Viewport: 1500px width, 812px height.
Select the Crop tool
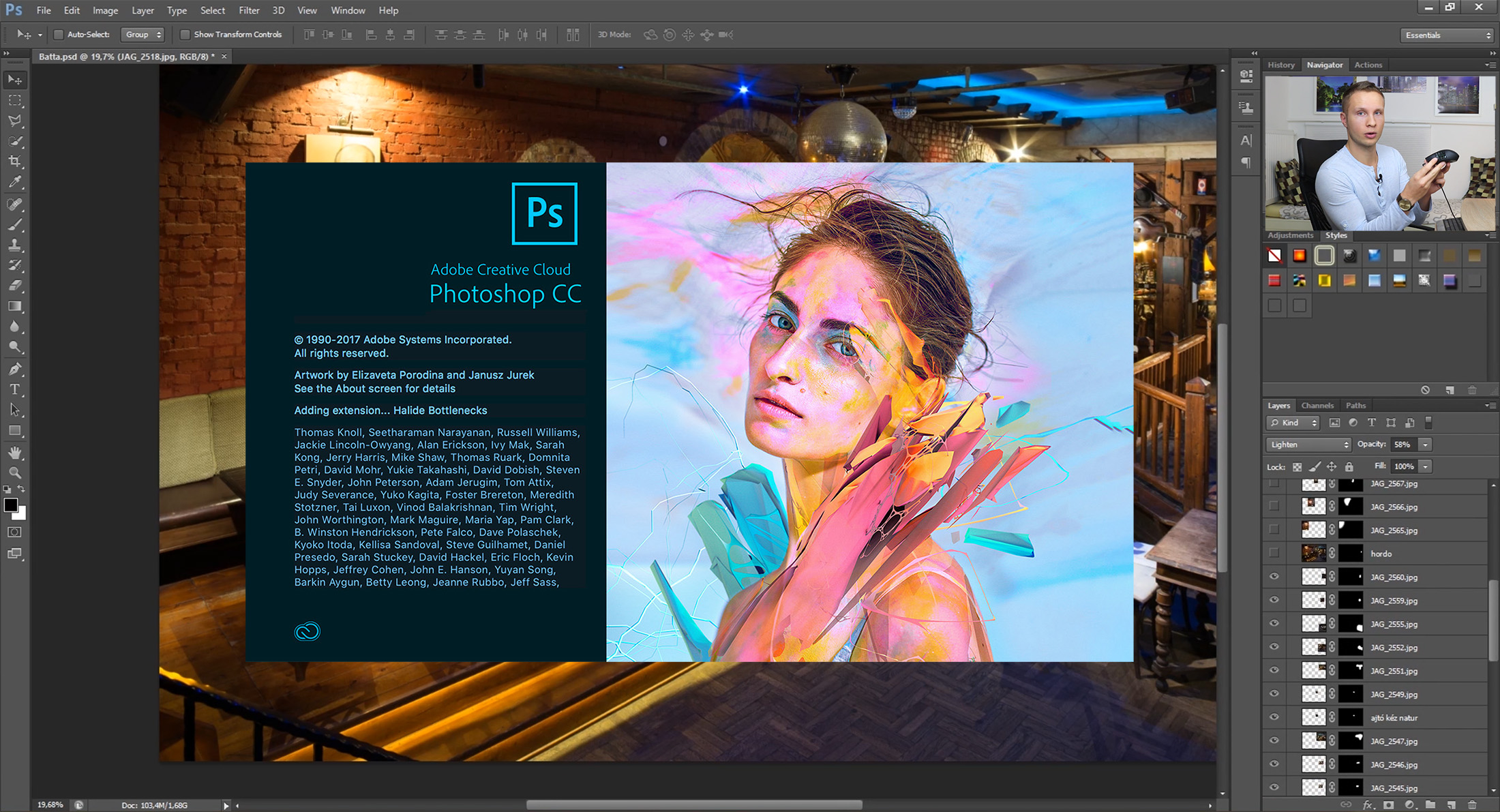point(14,162)
